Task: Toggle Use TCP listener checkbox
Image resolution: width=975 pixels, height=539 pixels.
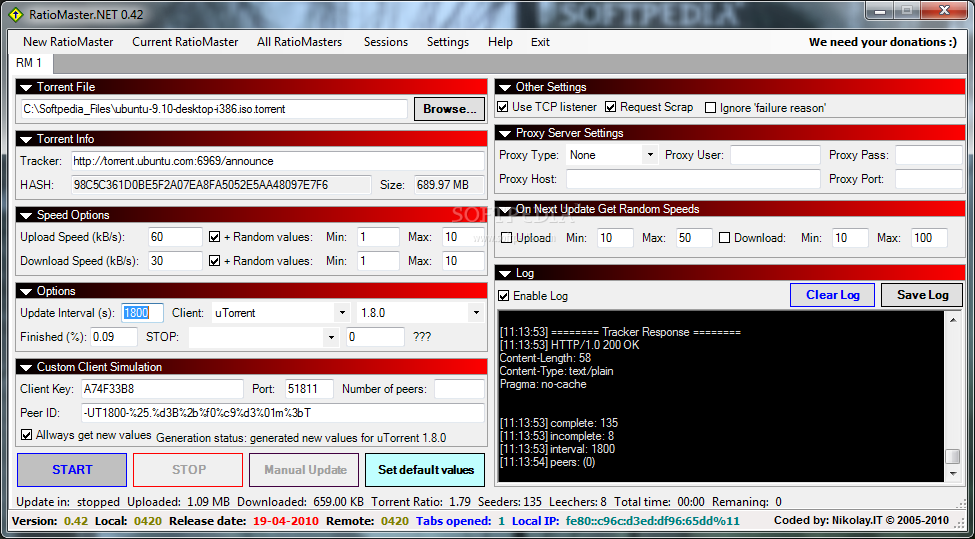Action: tap(502, 107)
